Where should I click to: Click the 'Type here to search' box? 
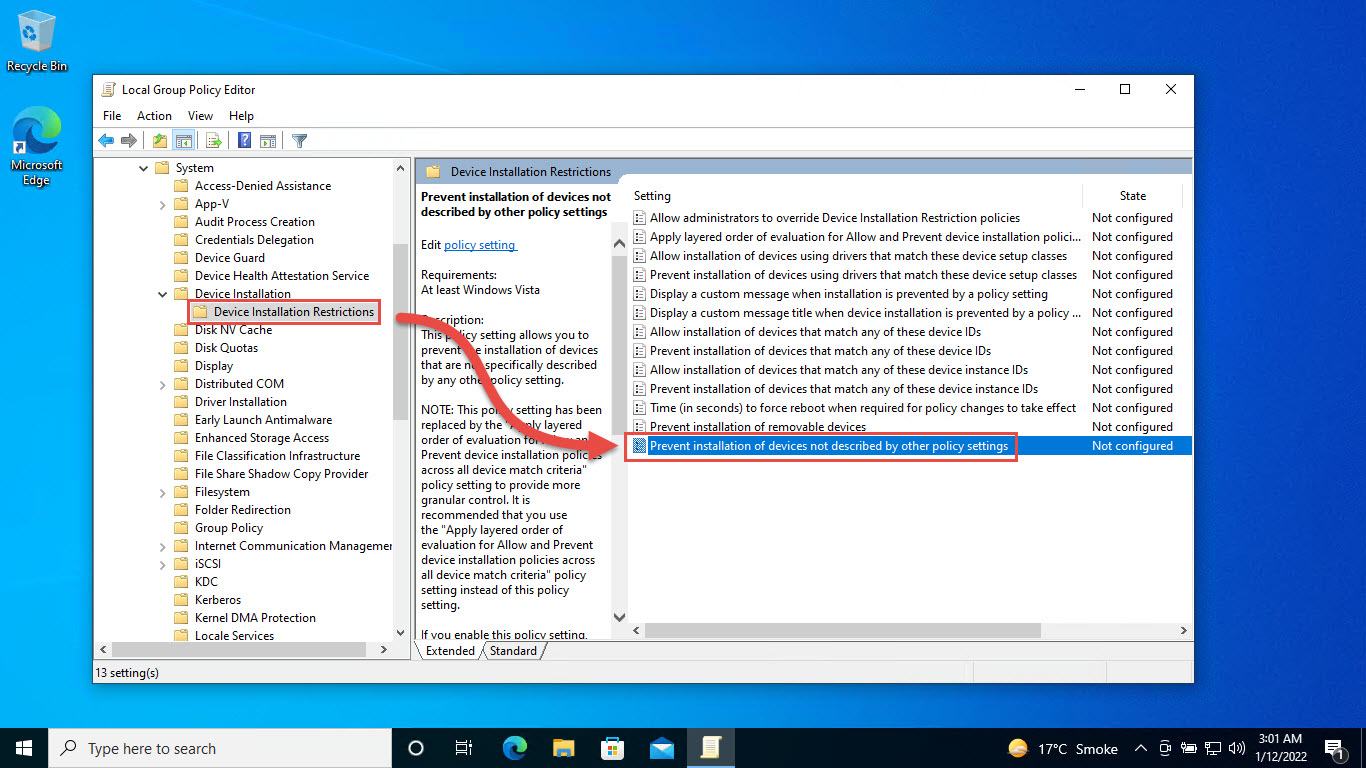pos(220,748)
